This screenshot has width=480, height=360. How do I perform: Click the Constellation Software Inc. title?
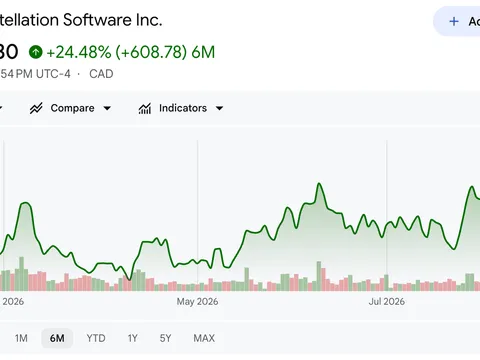[x=81, y=20]
